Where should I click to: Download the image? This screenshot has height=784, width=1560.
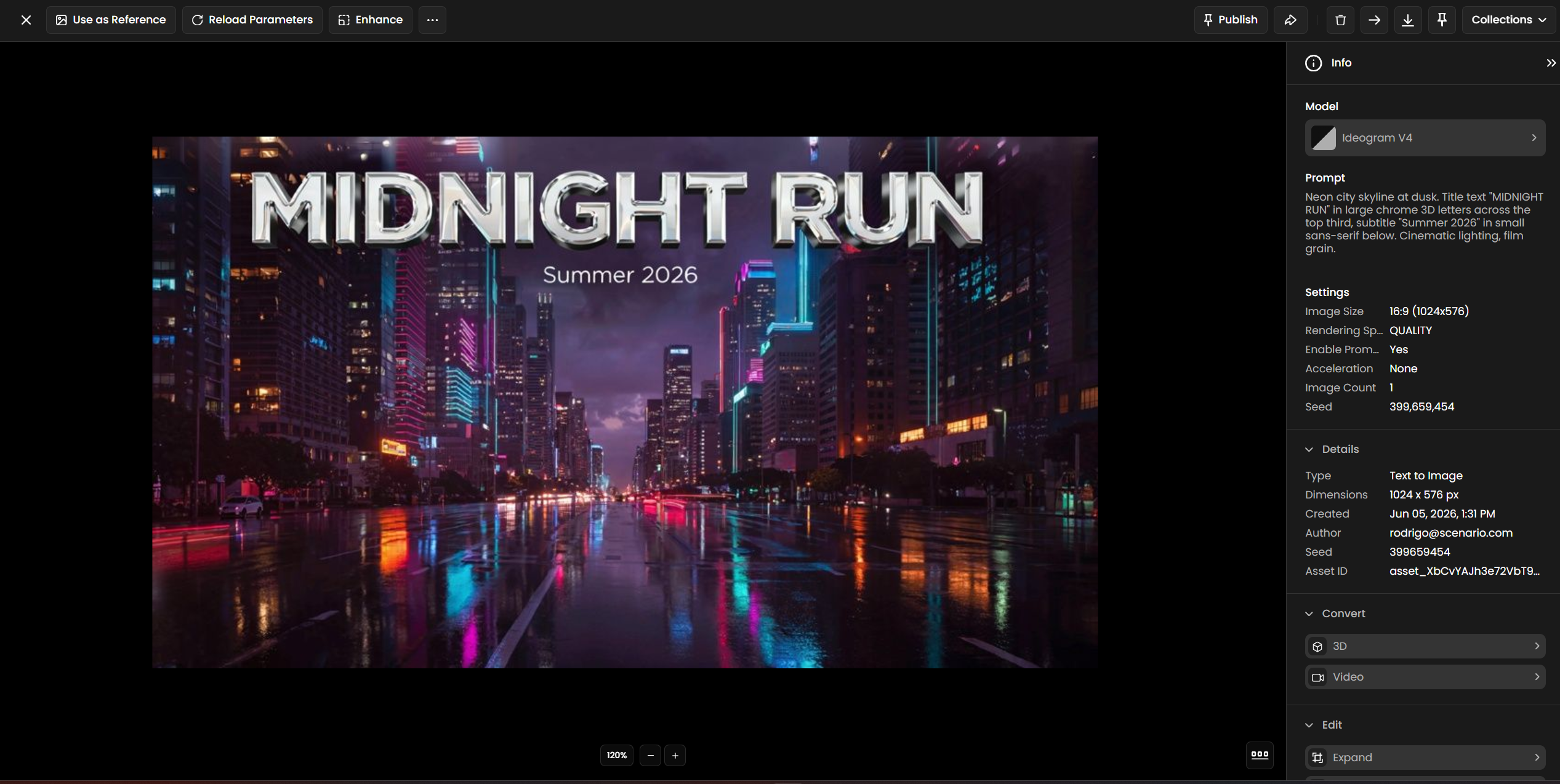coord(1408,20)
